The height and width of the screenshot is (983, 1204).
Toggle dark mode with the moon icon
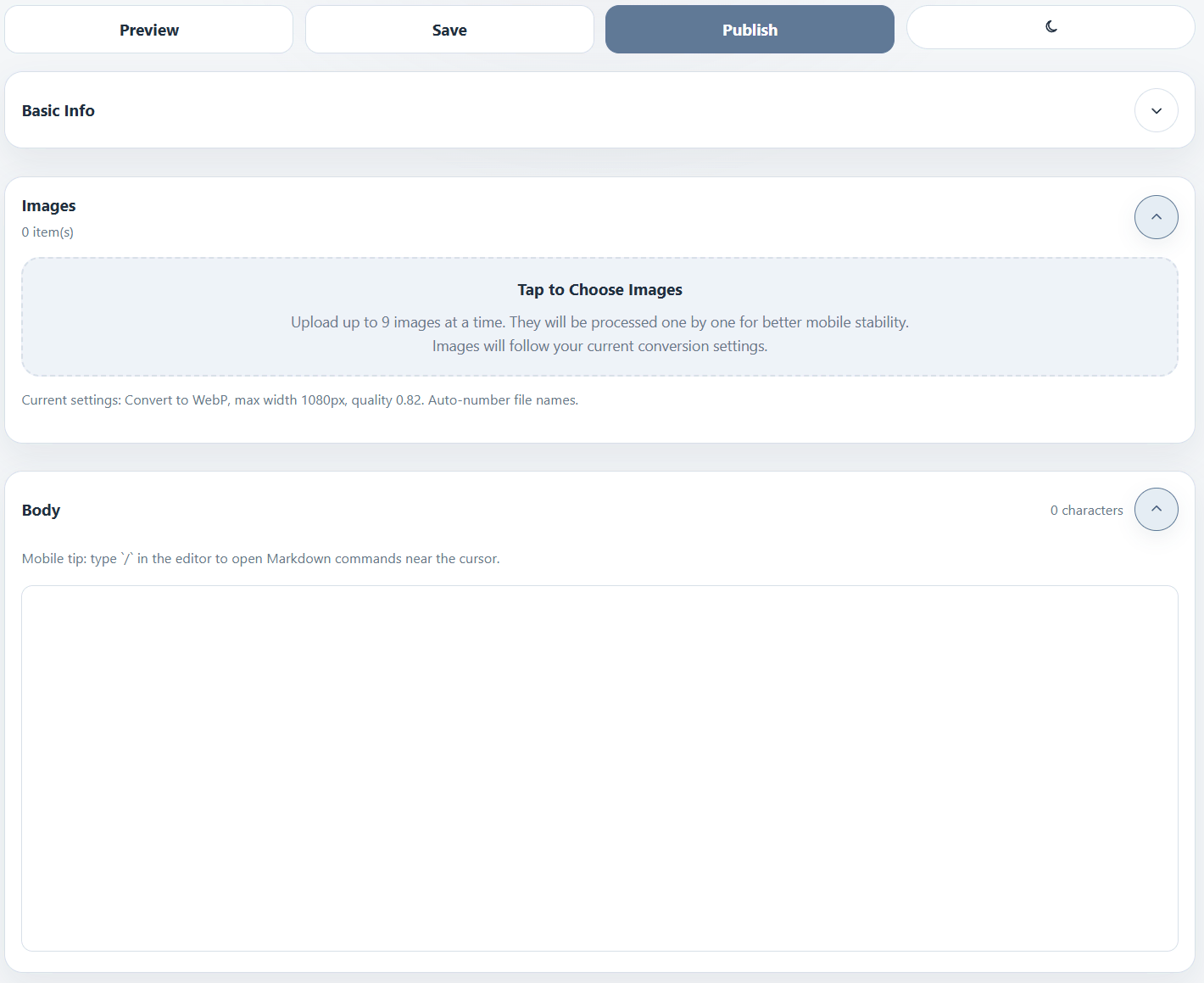pos(1051,27)
